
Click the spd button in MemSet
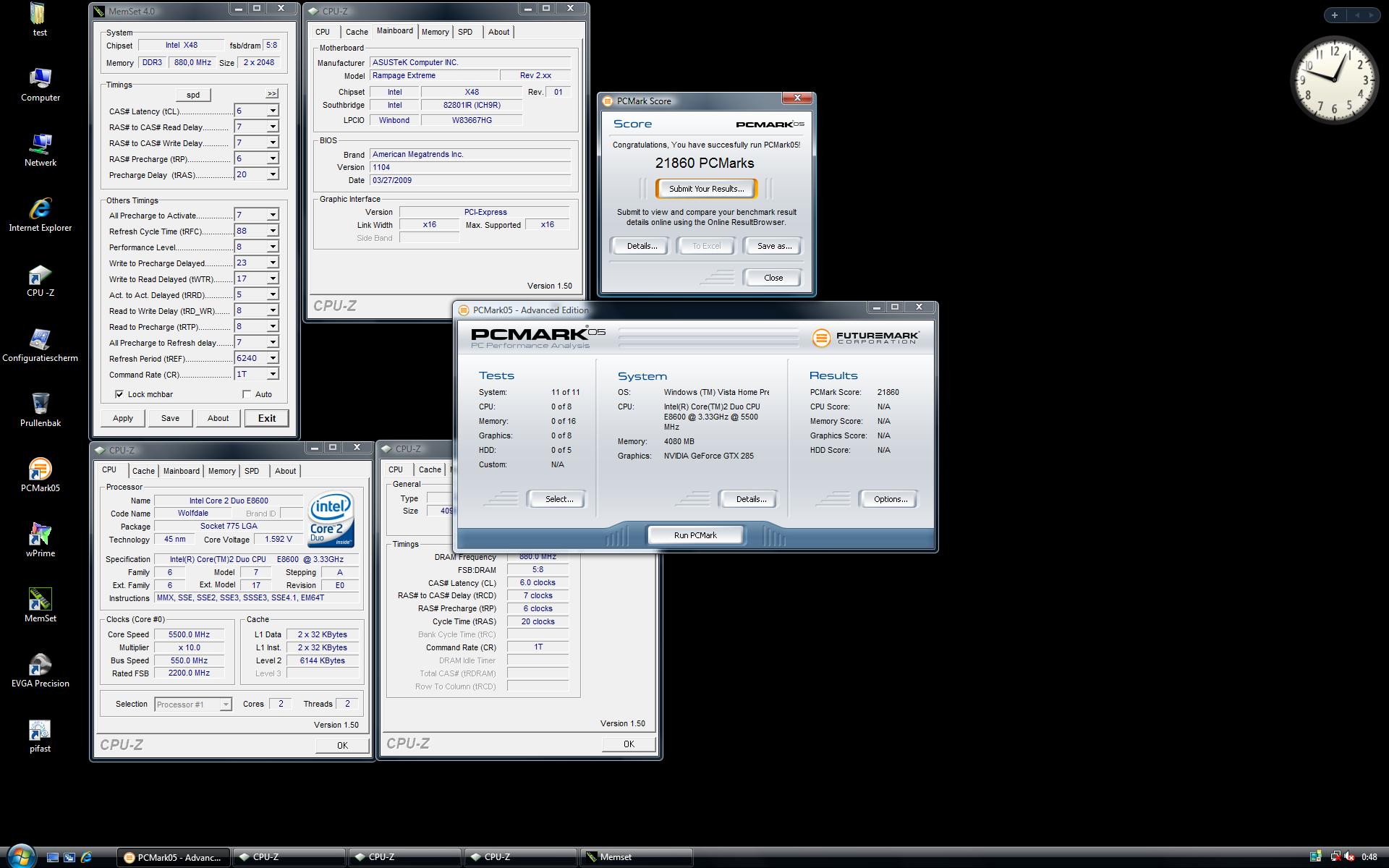[x=193, y=95]
